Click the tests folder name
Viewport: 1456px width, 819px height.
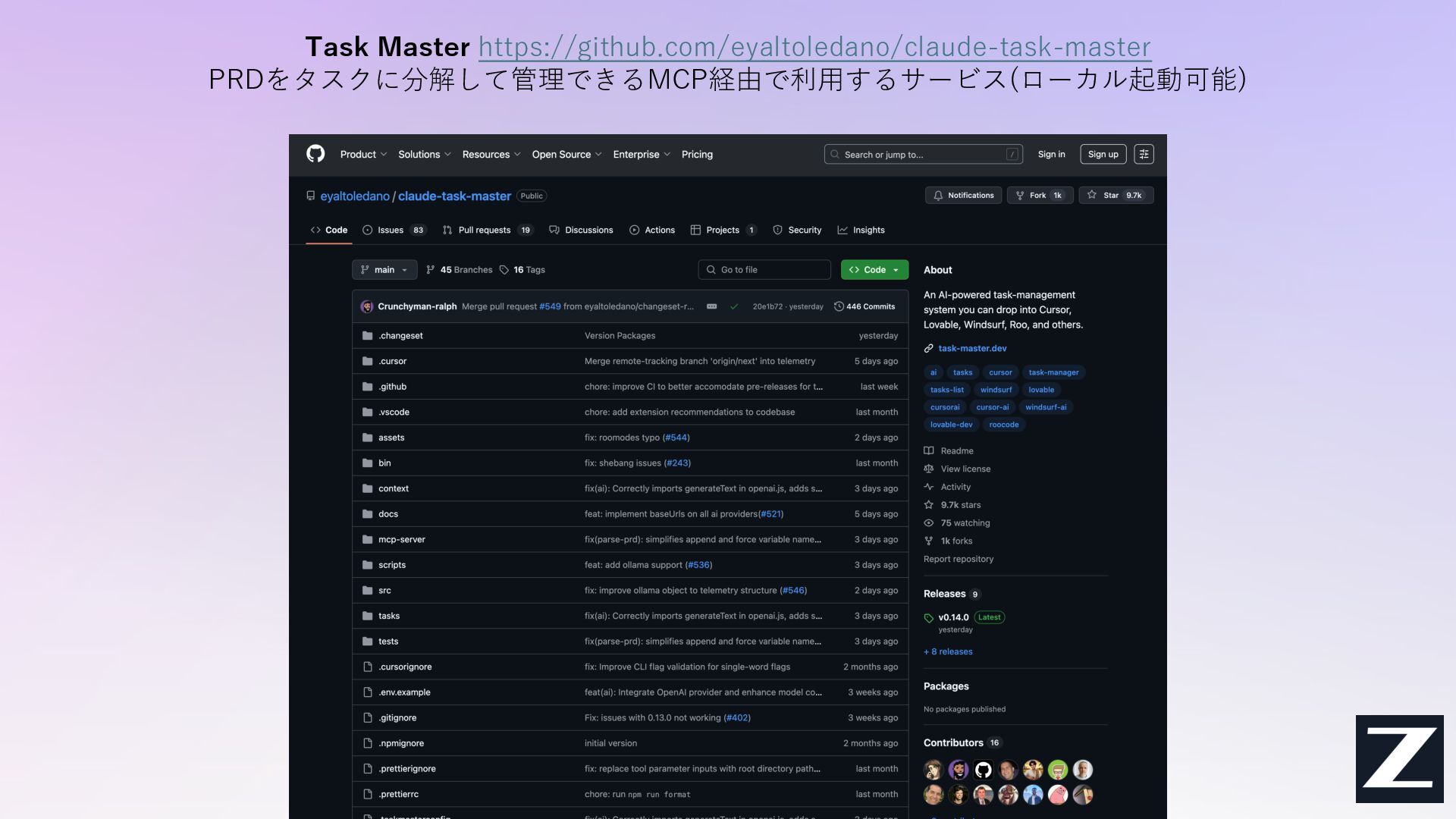[x=388, y=641]
